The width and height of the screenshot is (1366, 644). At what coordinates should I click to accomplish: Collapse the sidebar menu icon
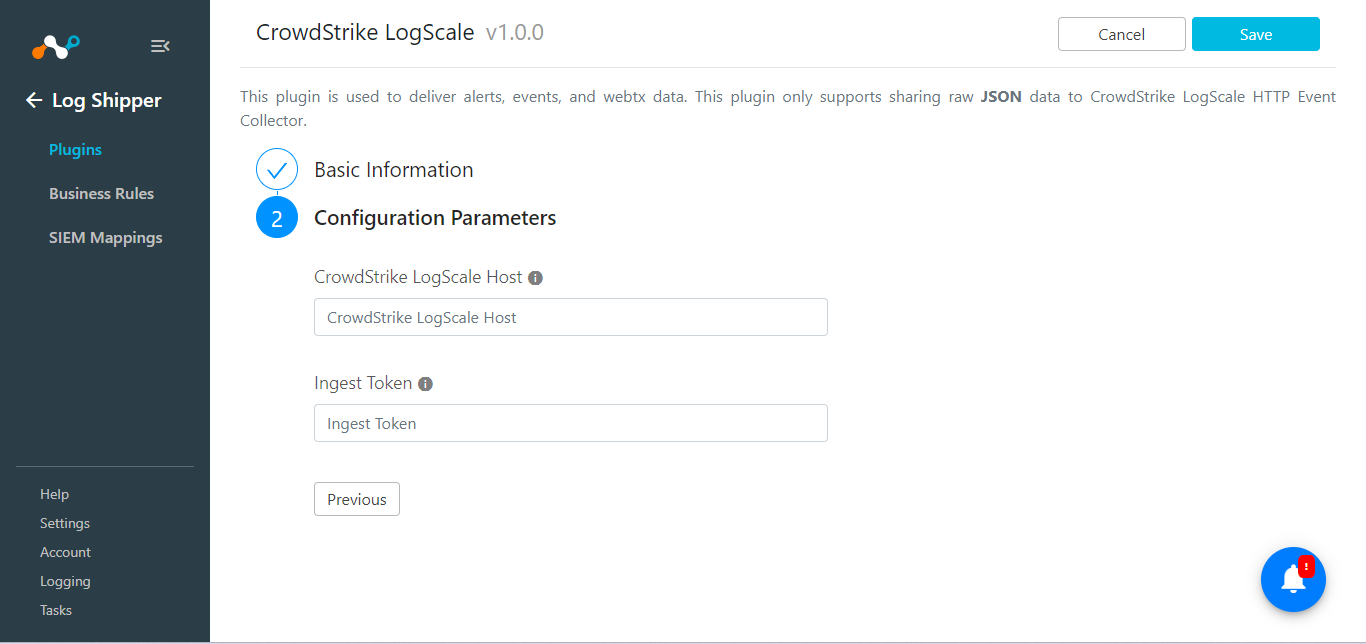tap(160, 46)
